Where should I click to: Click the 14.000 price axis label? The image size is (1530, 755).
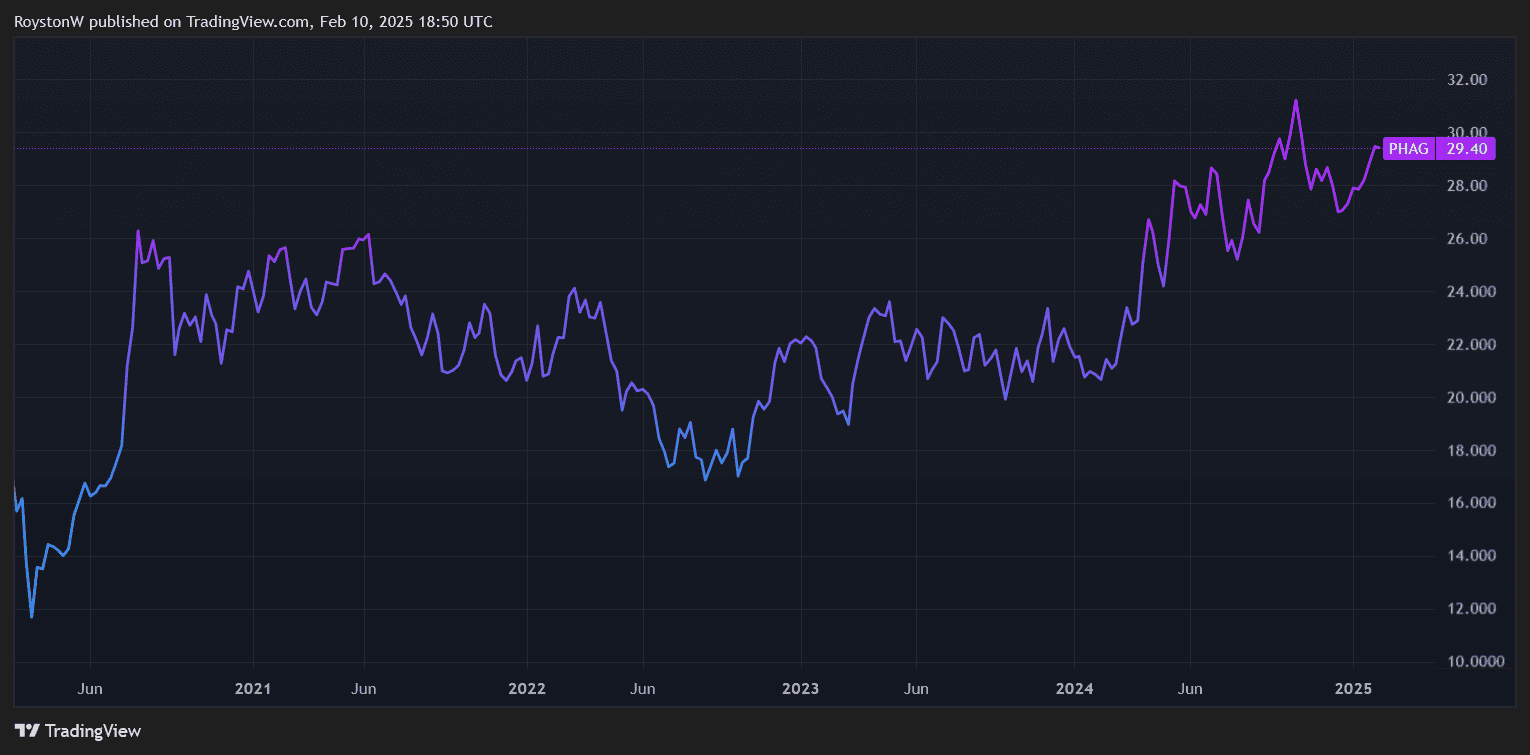[x=1468, y=556]
